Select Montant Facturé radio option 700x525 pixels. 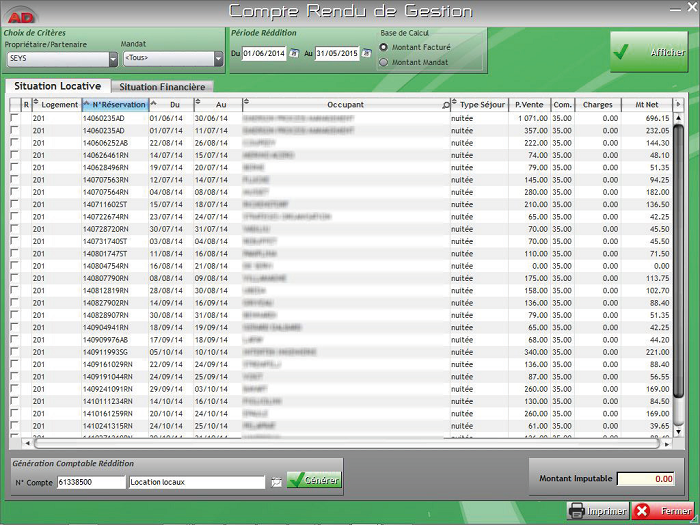[x=384, y=47]
